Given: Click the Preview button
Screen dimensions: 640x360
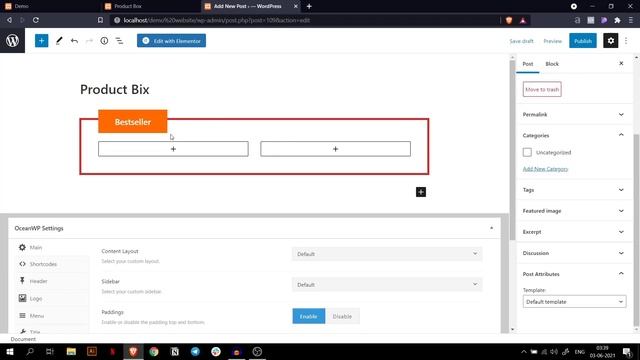Looking at the screenshot, I should click(x=552, y=41).
